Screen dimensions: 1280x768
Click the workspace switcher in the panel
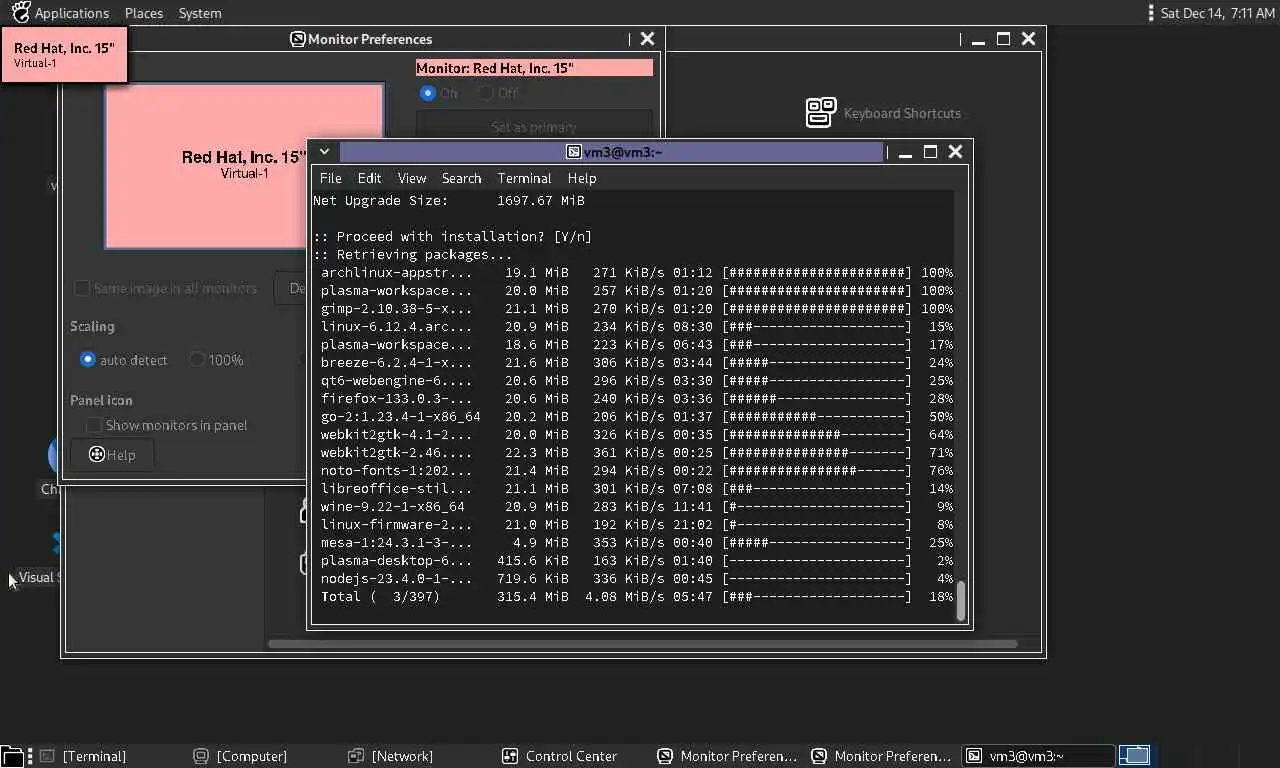1135,756
